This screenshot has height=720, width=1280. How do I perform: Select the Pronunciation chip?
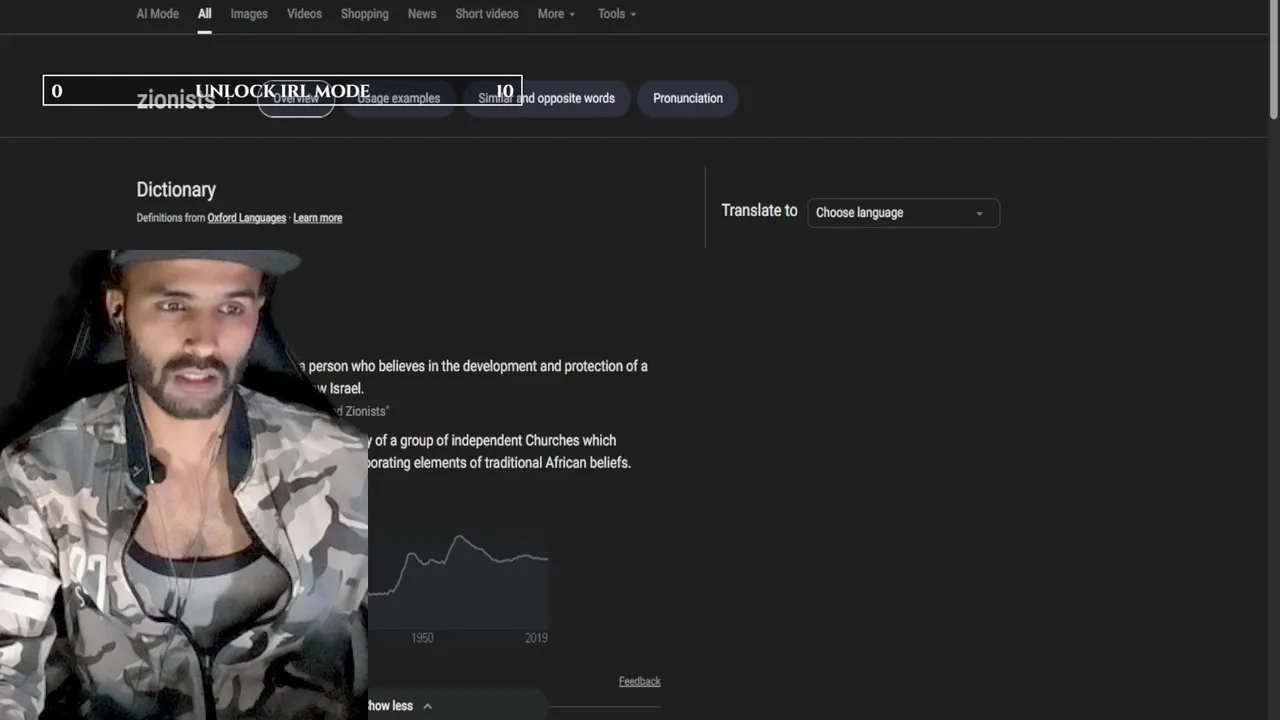(x=688, y=98)
